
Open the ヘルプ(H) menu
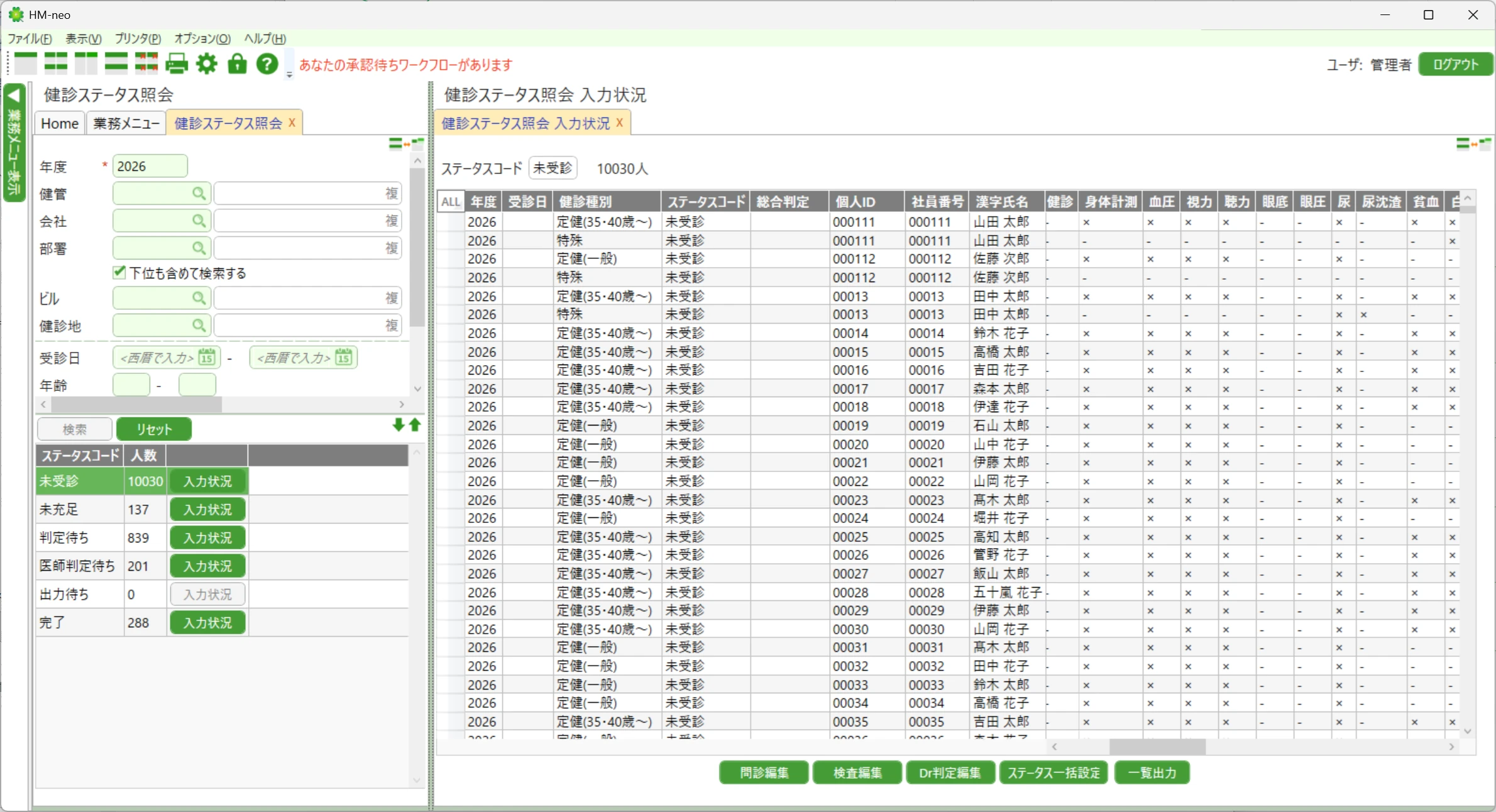(265, 38)
